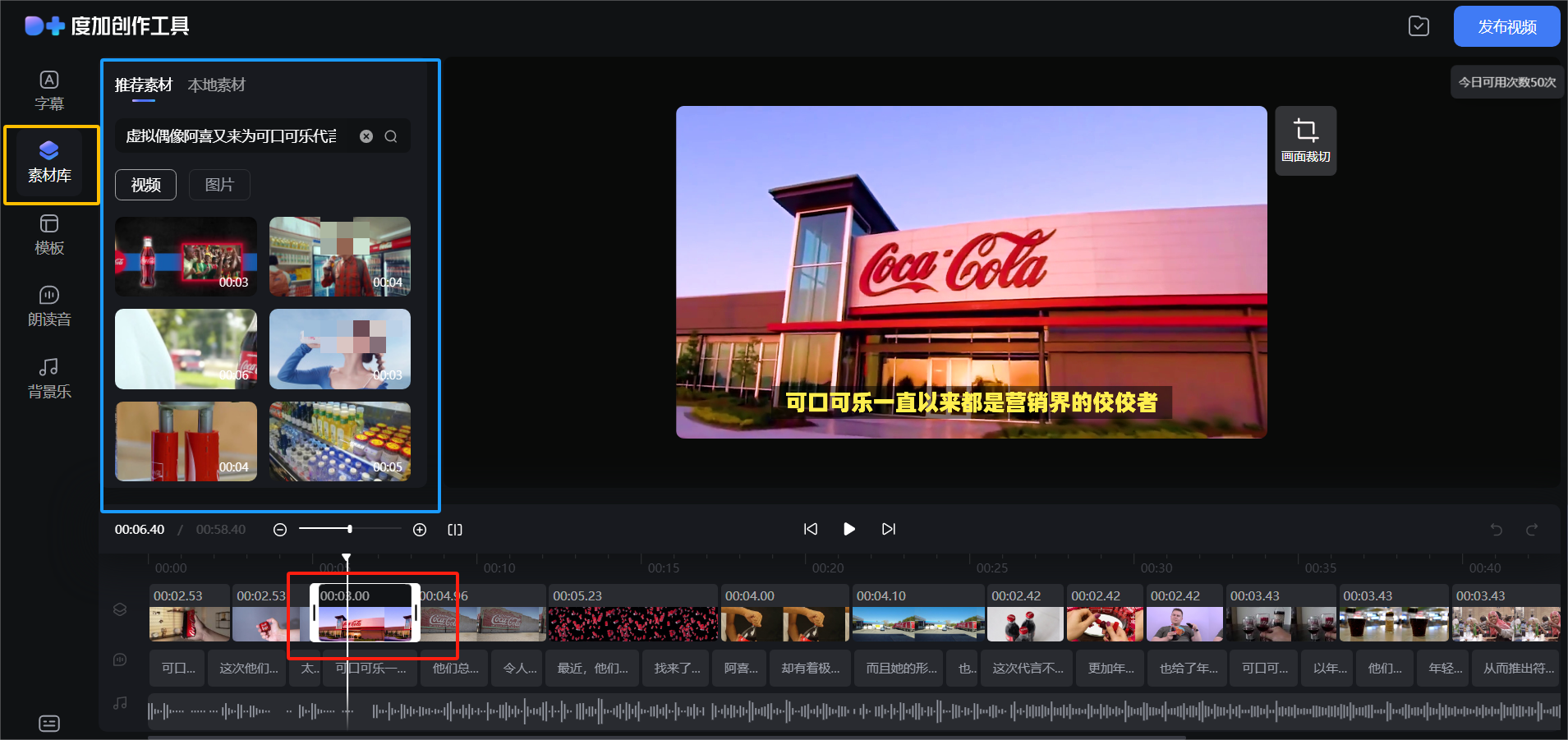Click the 发布视频 publish button
The width and height of the screenshot is (1568, 740).
[1507, 26]
